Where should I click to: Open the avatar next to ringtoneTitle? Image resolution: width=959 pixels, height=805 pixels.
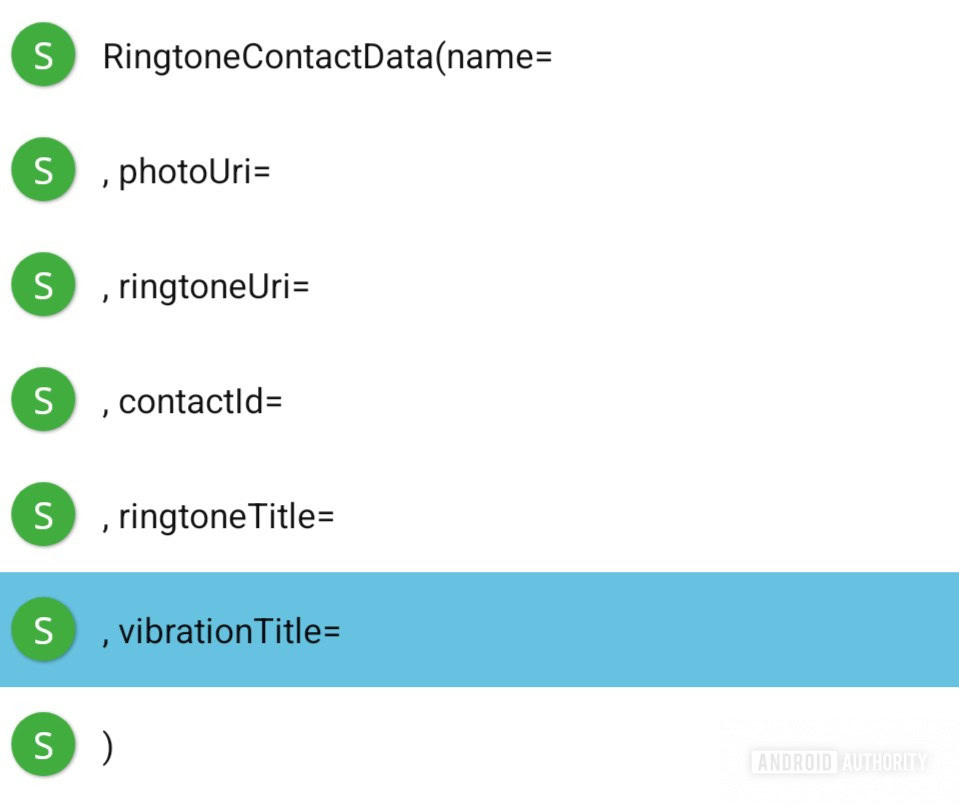[x=43, y=516]
